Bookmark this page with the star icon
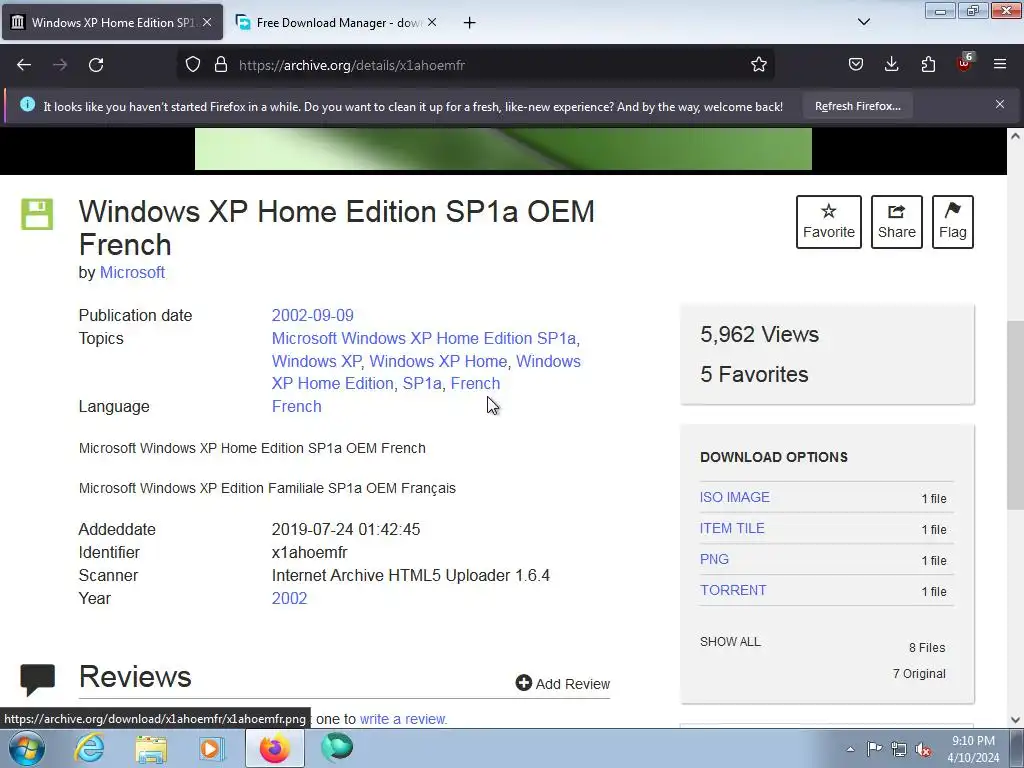 (x=758, y=65)
